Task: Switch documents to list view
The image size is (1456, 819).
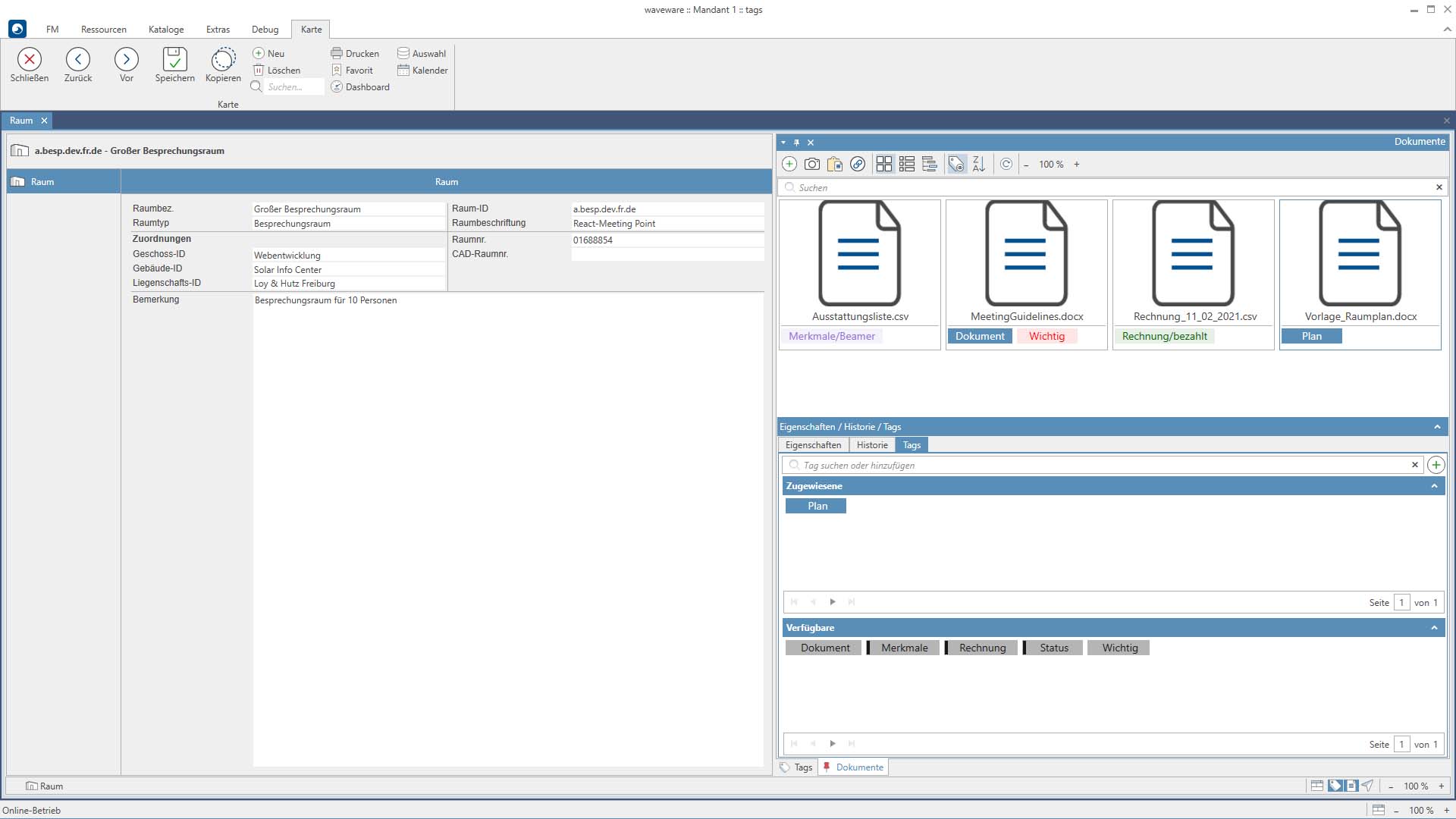Action: coord(907,164)
